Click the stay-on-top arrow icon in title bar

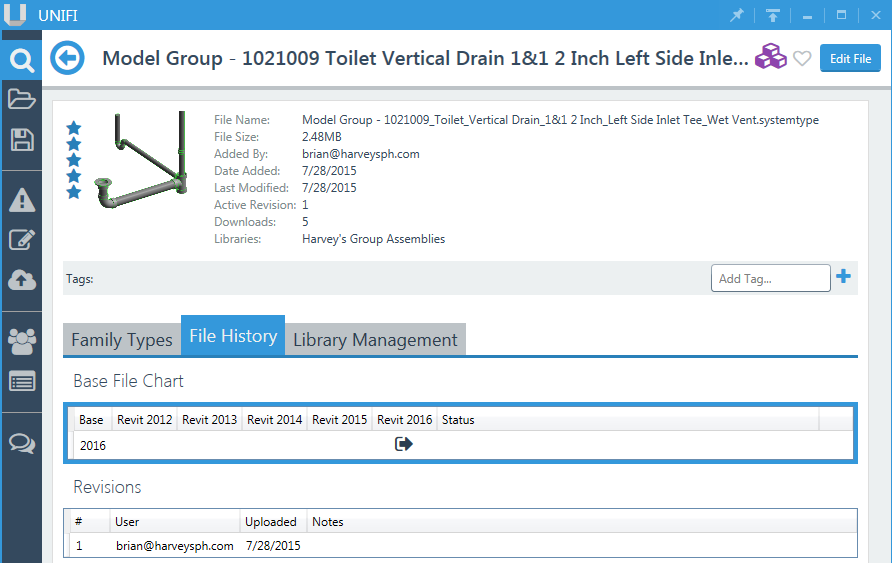(x=772, y=15)
